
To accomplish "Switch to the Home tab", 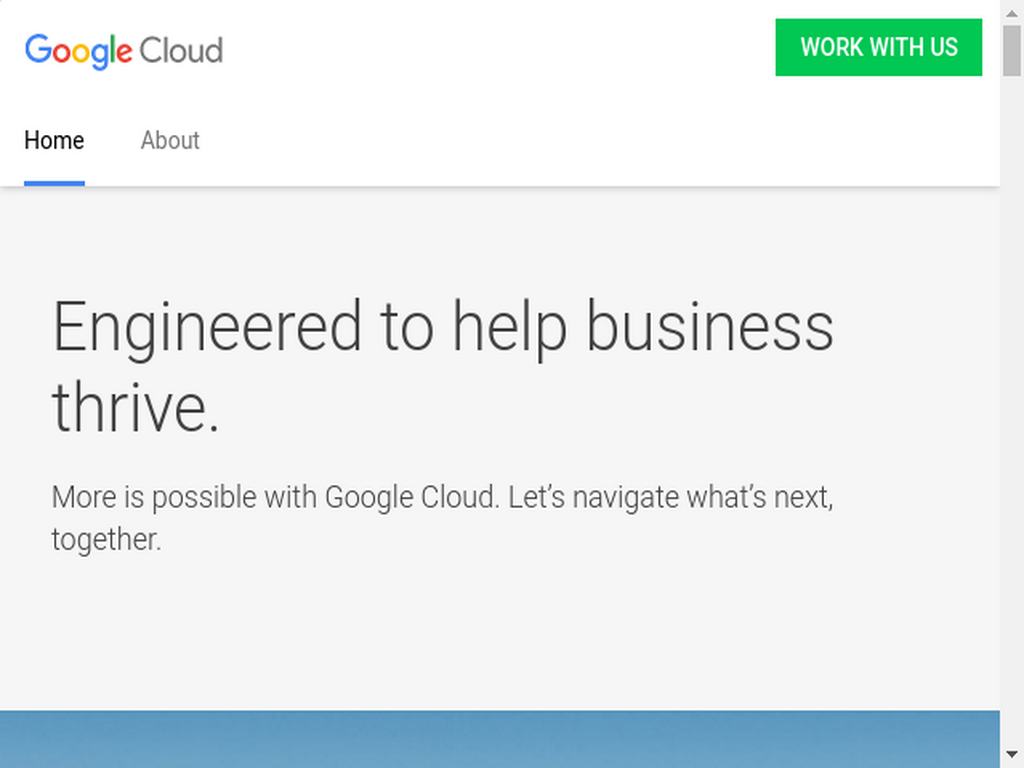I will pyautogui.click(x=54, y=140).
